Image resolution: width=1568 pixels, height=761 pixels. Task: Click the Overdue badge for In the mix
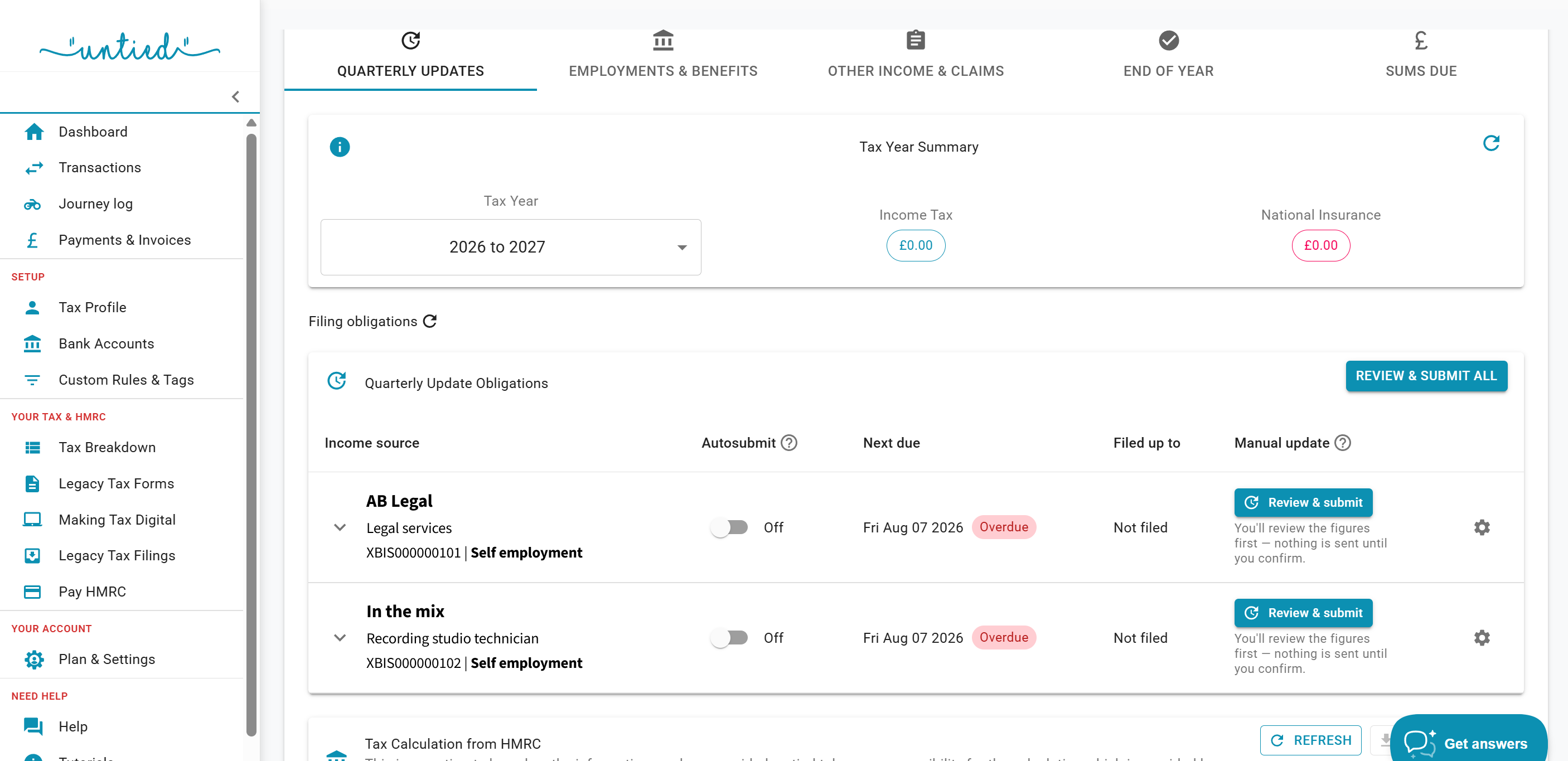coord(1003,637)
